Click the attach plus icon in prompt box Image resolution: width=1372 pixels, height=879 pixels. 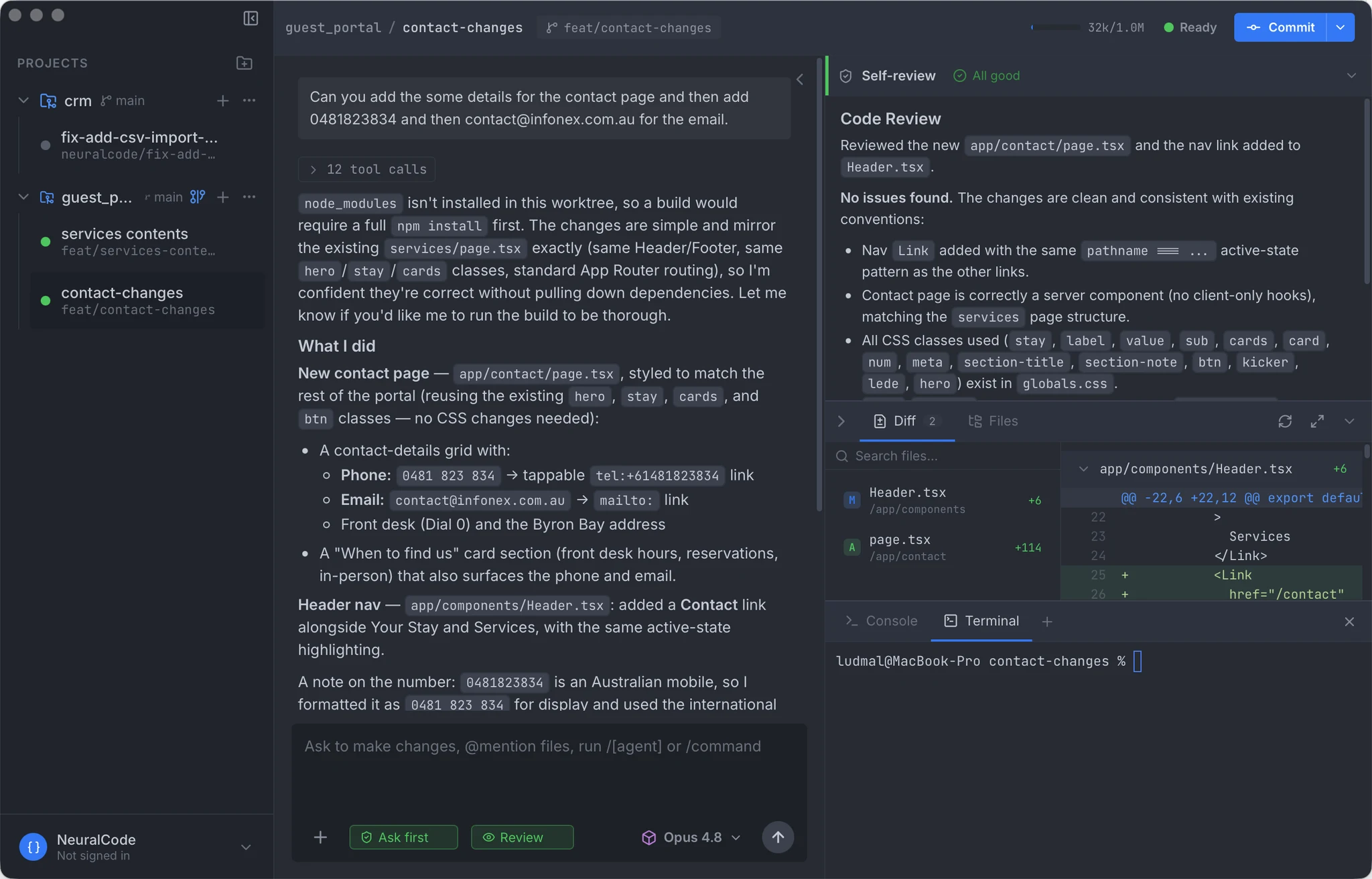320,837
